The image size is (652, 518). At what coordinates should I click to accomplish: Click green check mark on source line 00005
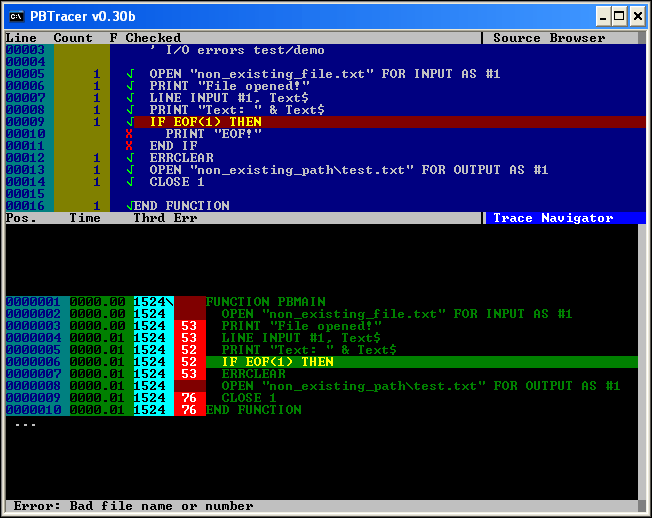tap(130, 74)
